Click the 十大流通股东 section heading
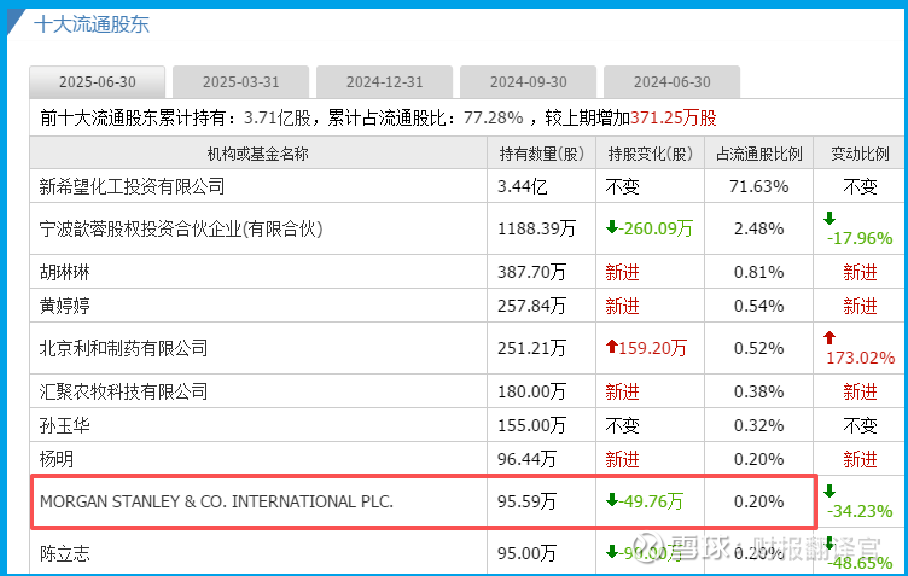The width and height of the screenshot is (908, 576). (x=91, y=24)
